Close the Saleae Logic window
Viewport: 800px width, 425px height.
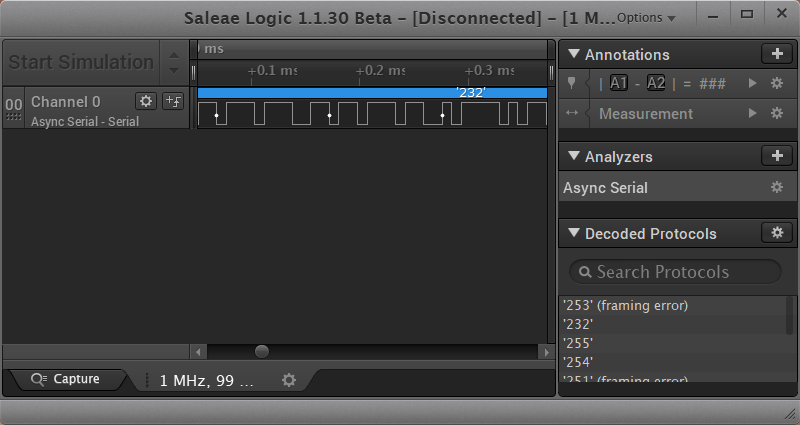click(x=781, y=14)
